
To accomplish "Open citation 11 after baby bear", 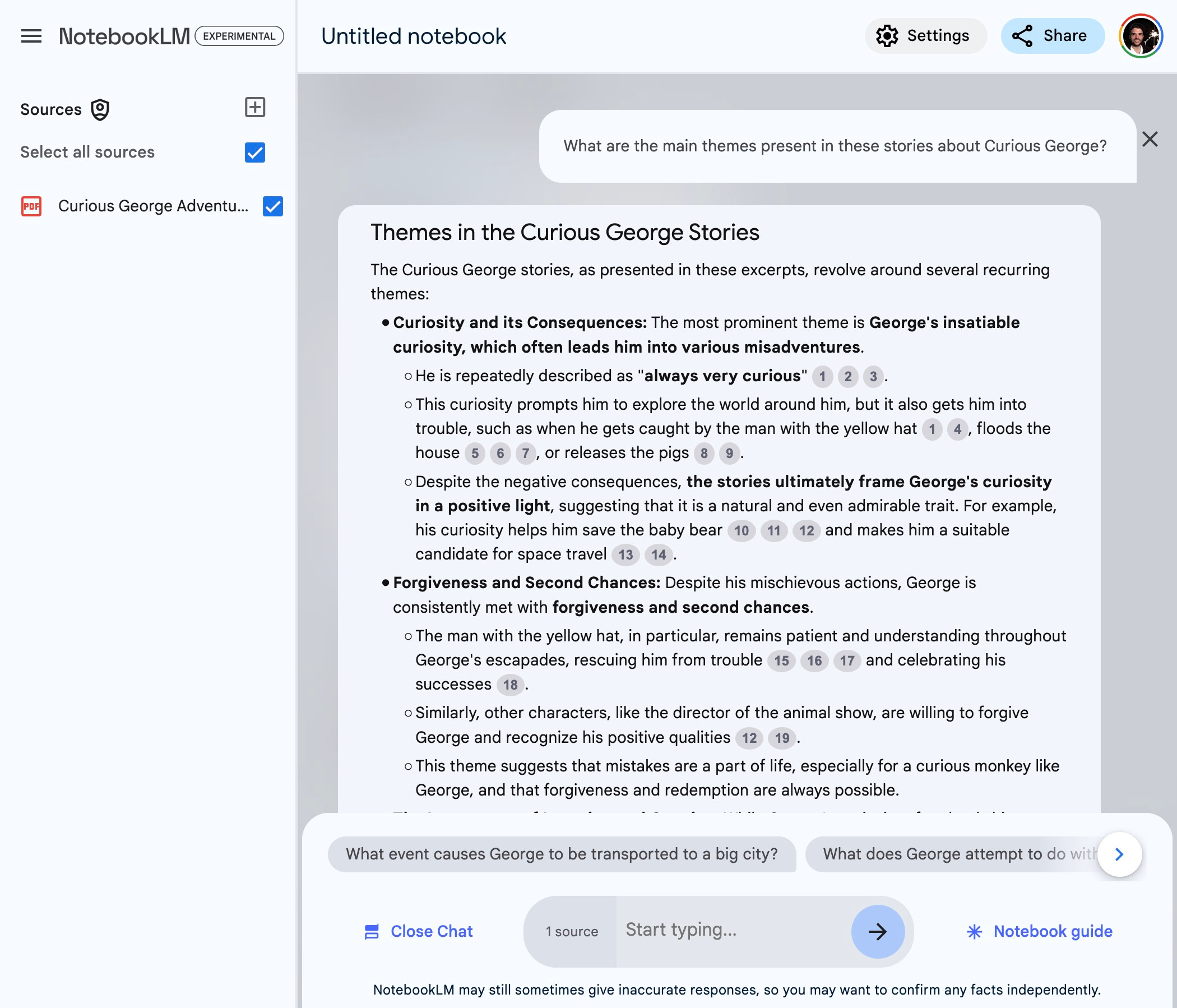I will (773, 531).
